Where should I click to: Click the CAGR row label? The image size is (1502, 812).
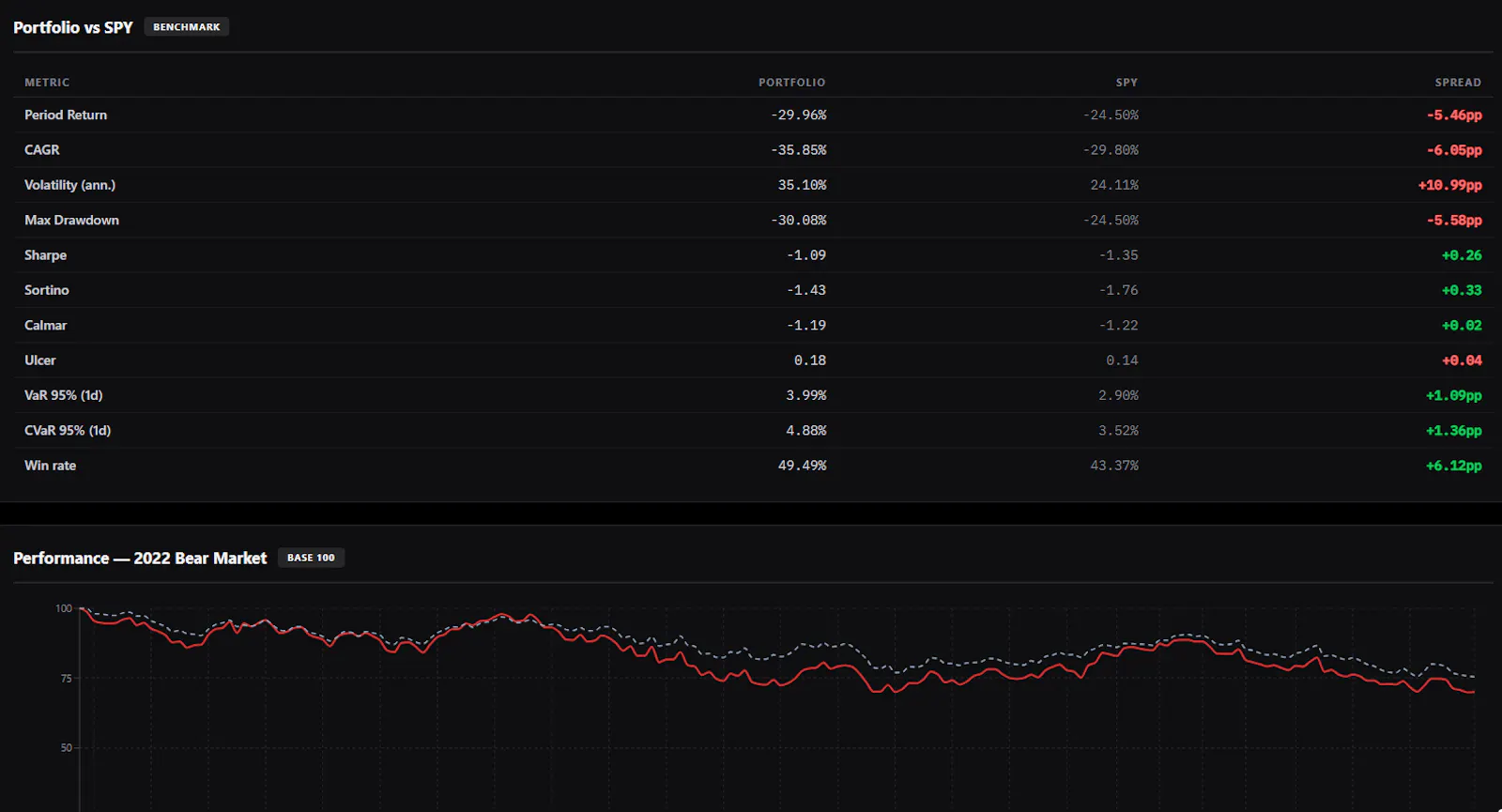click(42, 149)
